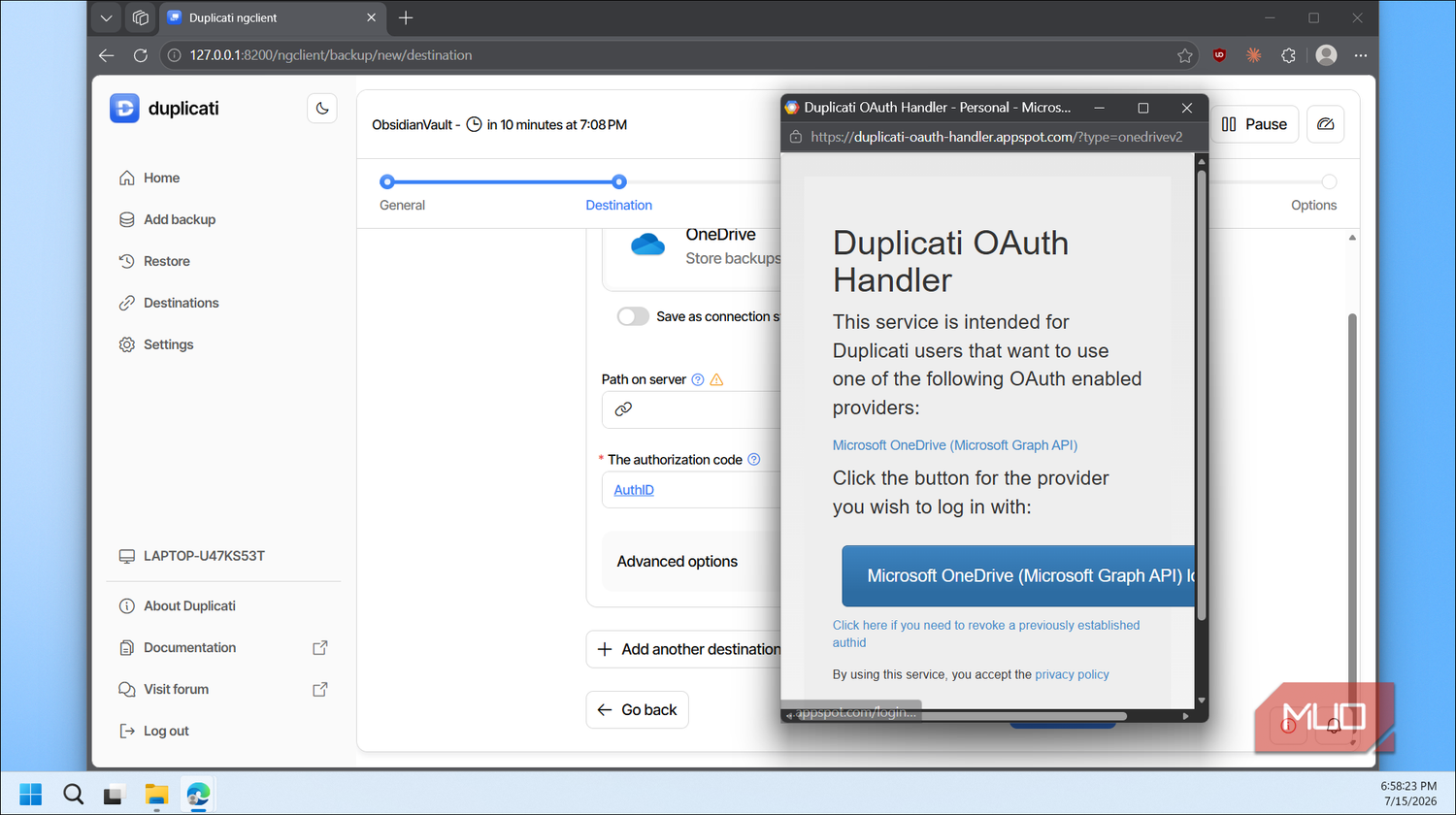Screen dimensions: 1456x815
Task: Open the browser profile avatar
Action: (x=1326, y=55)
